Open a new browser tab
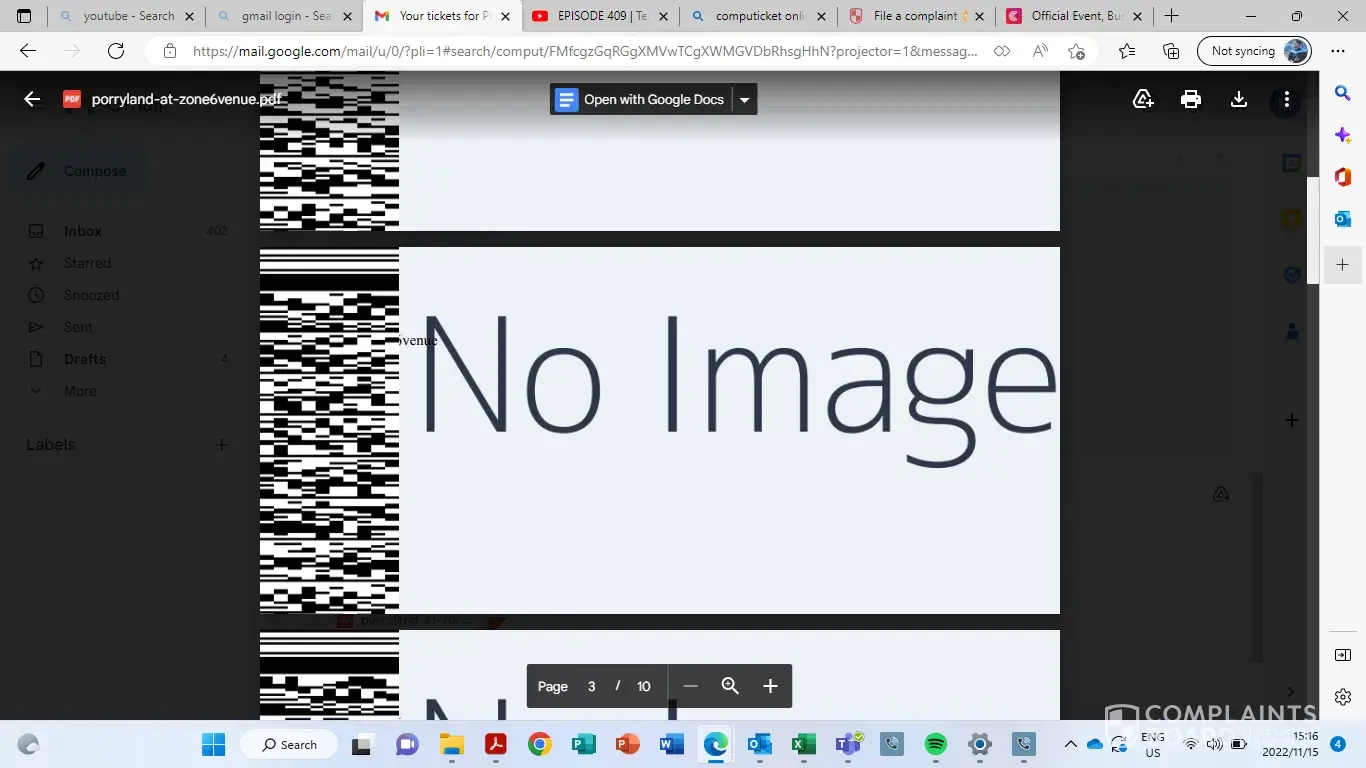Image resolution: width=1366 pixels, height=768 pixels. (1172, 16)
